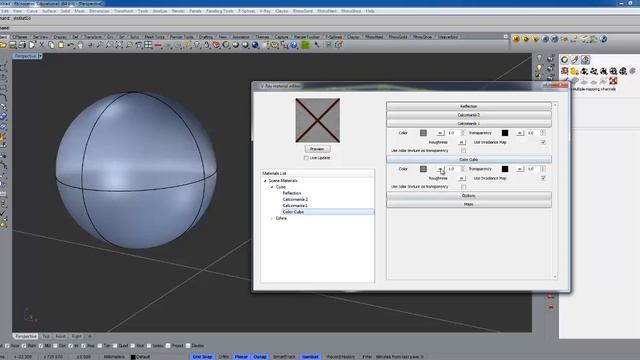Click the Color multiplier field in Color Cubo
The image size is (640, 360).
[454, 169]
